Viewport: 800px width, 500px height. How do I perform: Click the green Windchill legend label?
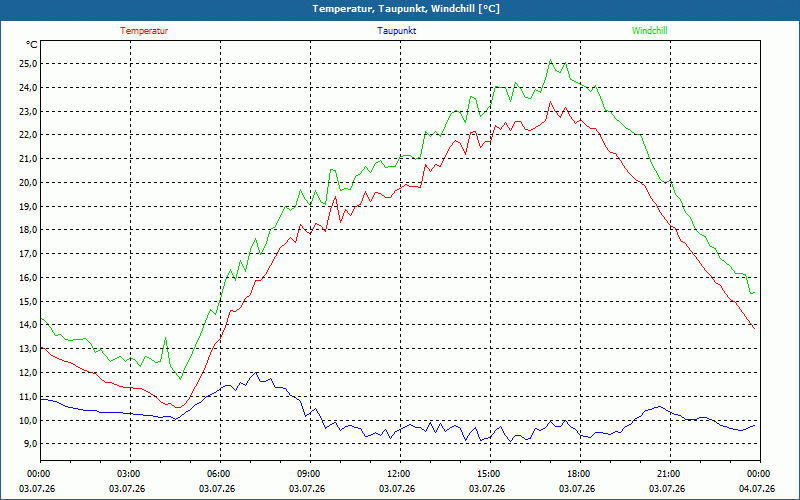(649, 31)
